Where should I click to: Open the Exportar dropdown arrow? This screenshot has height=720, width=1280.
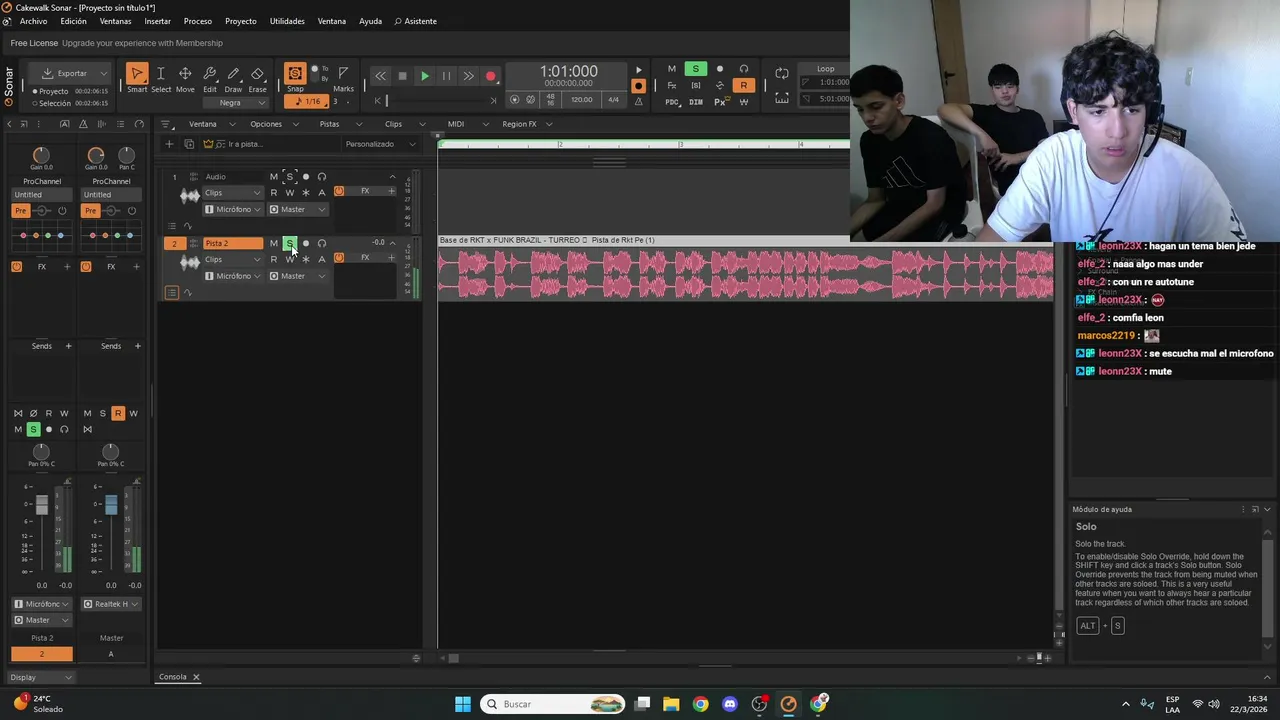[103, 73]
